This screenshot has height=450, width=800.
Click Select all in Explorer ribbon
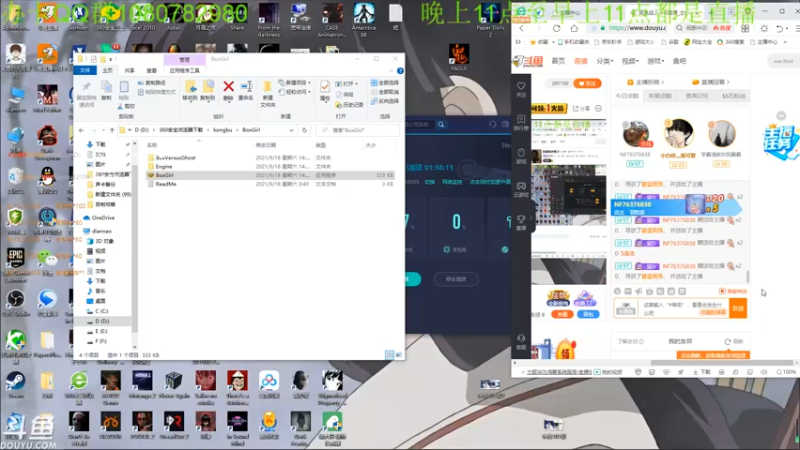(x=385, y=83)
